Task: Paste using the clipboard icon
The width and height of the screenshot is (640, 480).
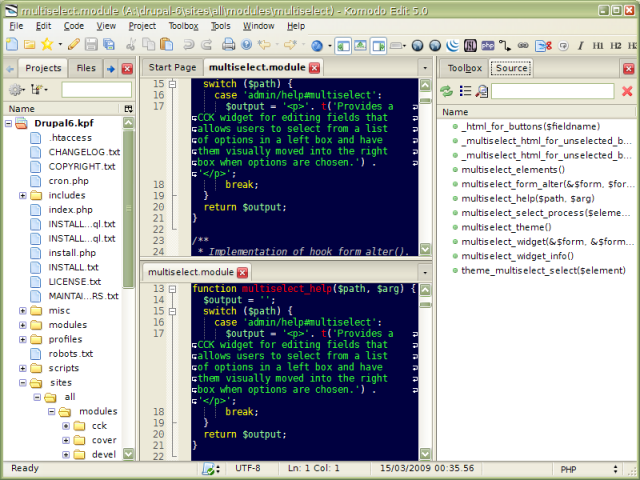Action: pyautogui.click(x=167, y=44)
